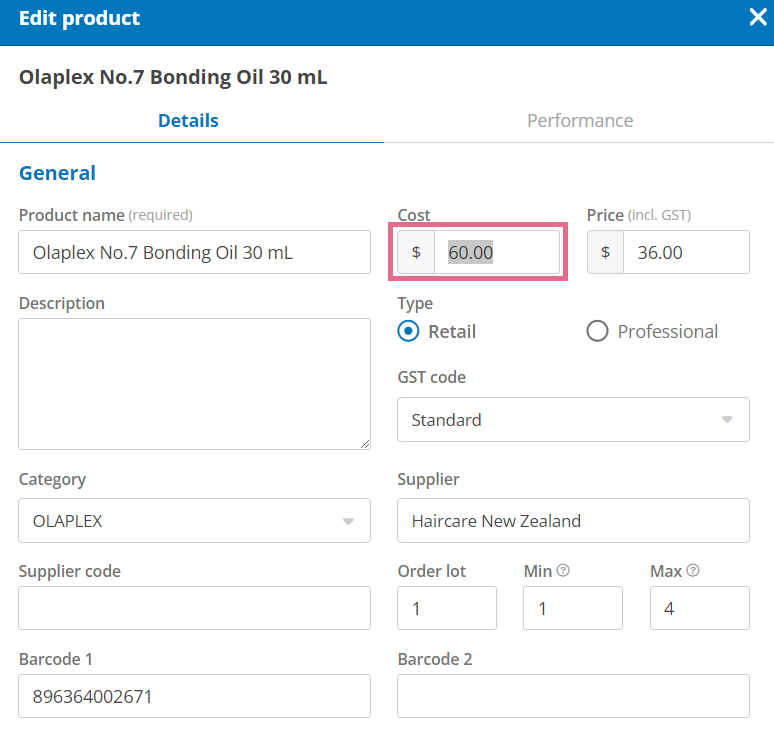Click the Min quantity field

point(573,608)
